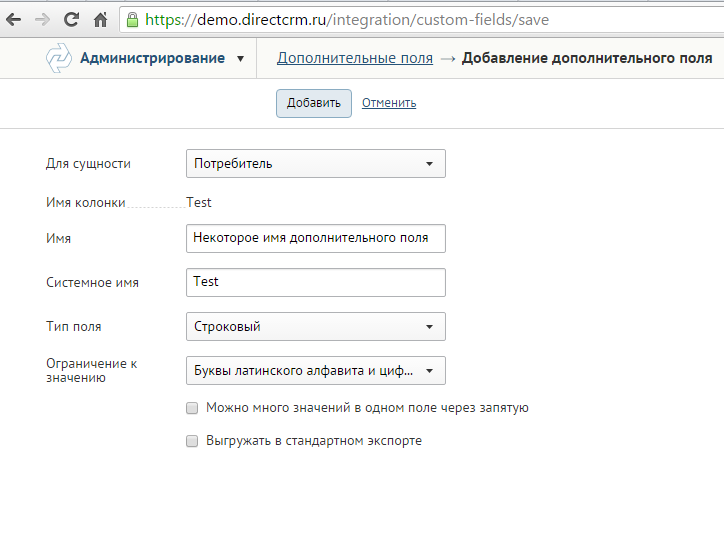
Task: Click the browser forward arrow
Action: pyautogui.click(x=42, y=19)
